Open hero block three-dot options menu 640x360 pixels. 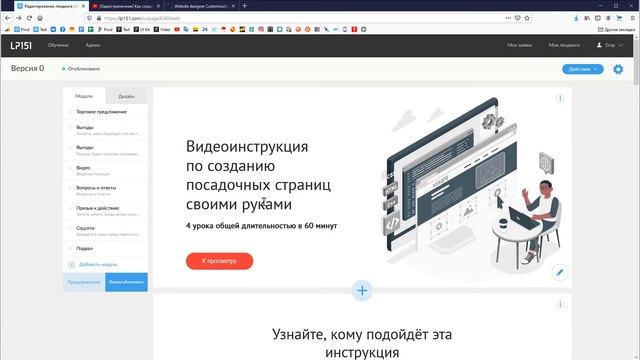(x=560, y=98)
